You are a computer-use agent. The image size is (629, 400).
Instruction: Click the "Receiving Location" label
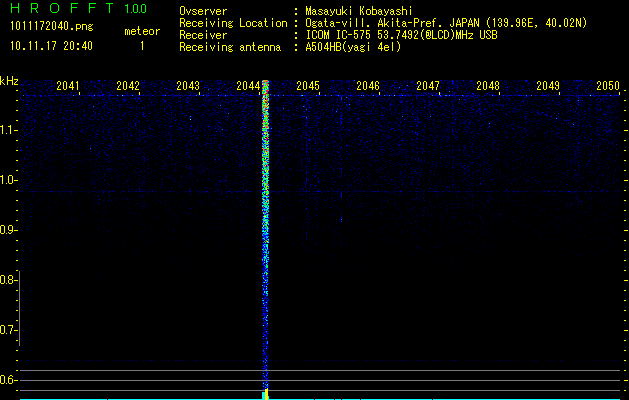tap(233, 23)
